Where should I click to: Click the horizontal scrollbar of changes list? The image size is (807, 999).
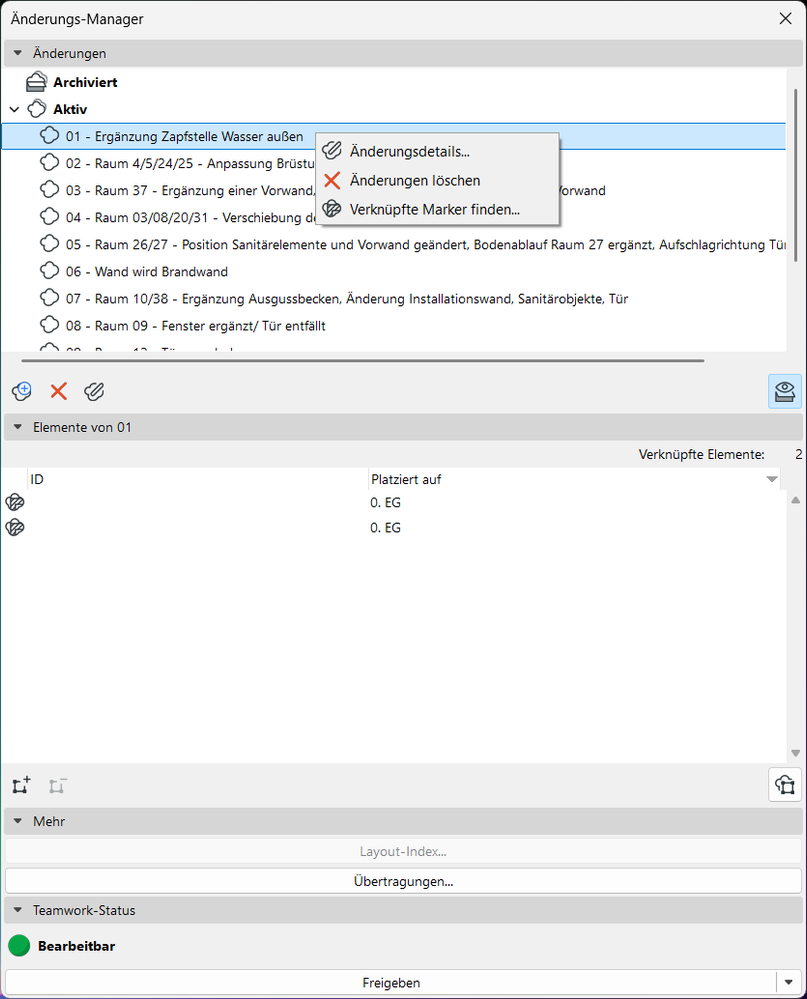coord(362,361)
